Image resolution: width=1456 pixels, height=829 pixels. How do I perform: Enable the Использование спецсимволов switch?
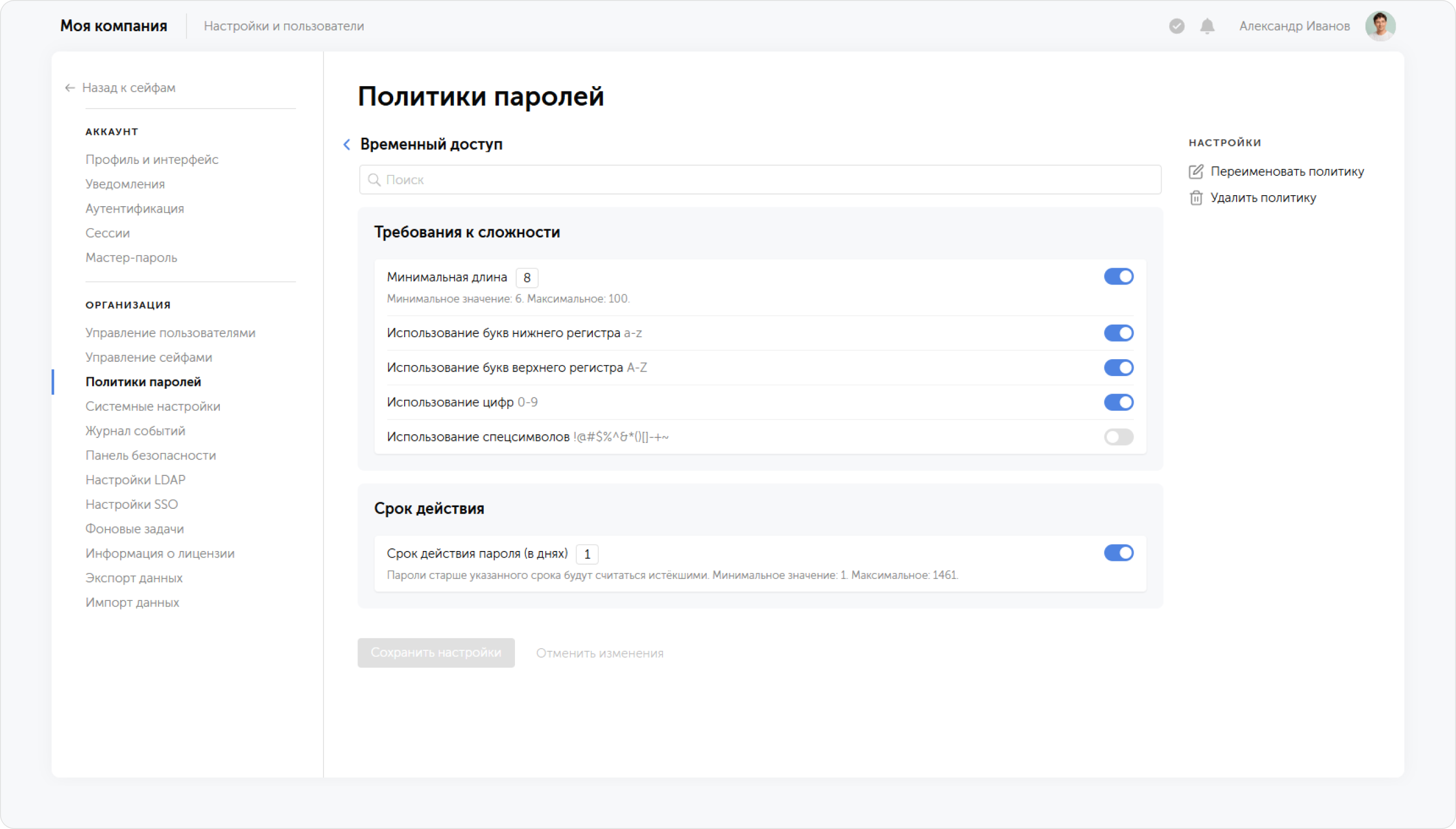coord(1118,438)
